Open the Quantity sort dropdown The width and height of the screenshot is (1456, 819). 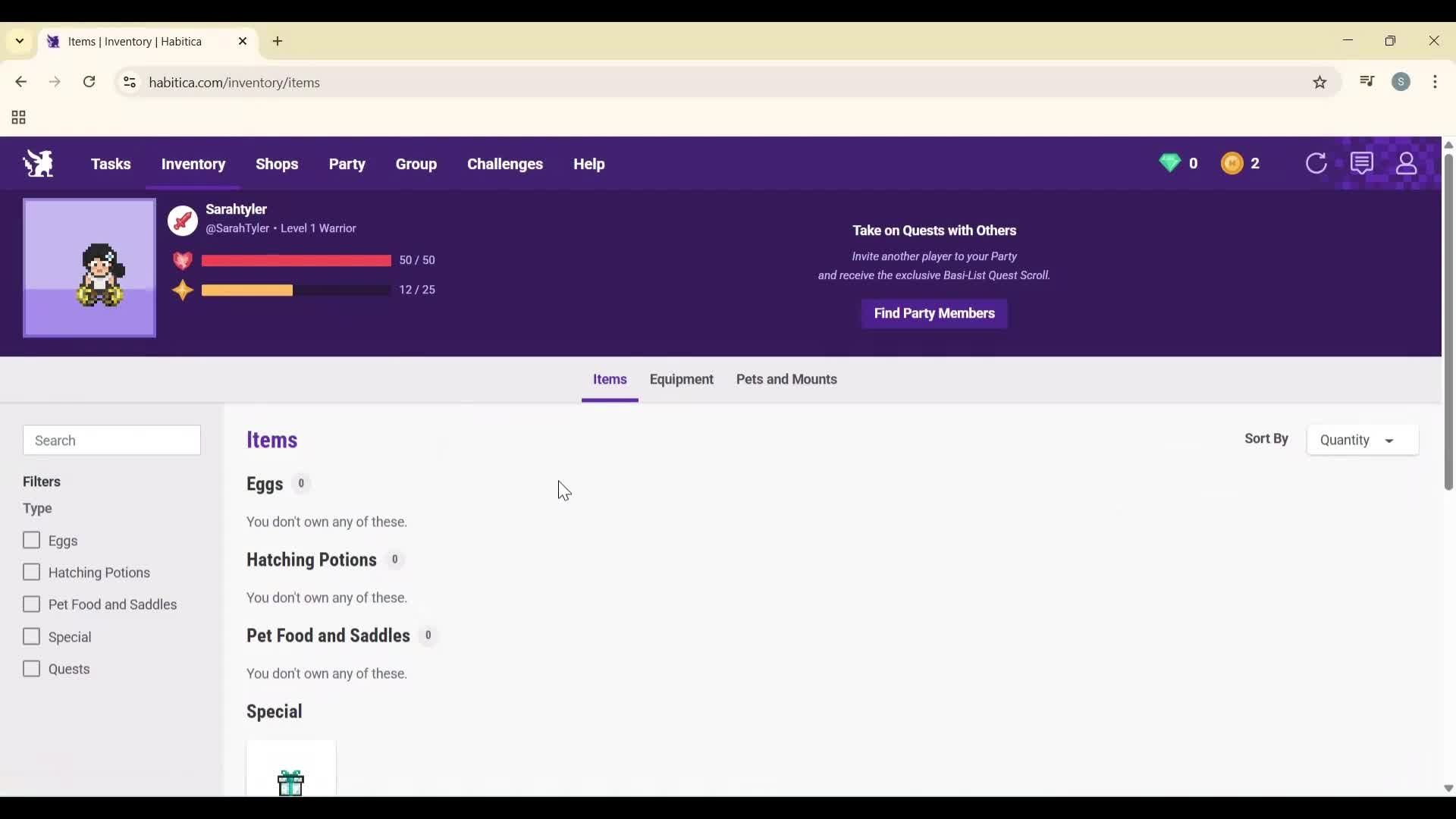[x=1362, y=440]
